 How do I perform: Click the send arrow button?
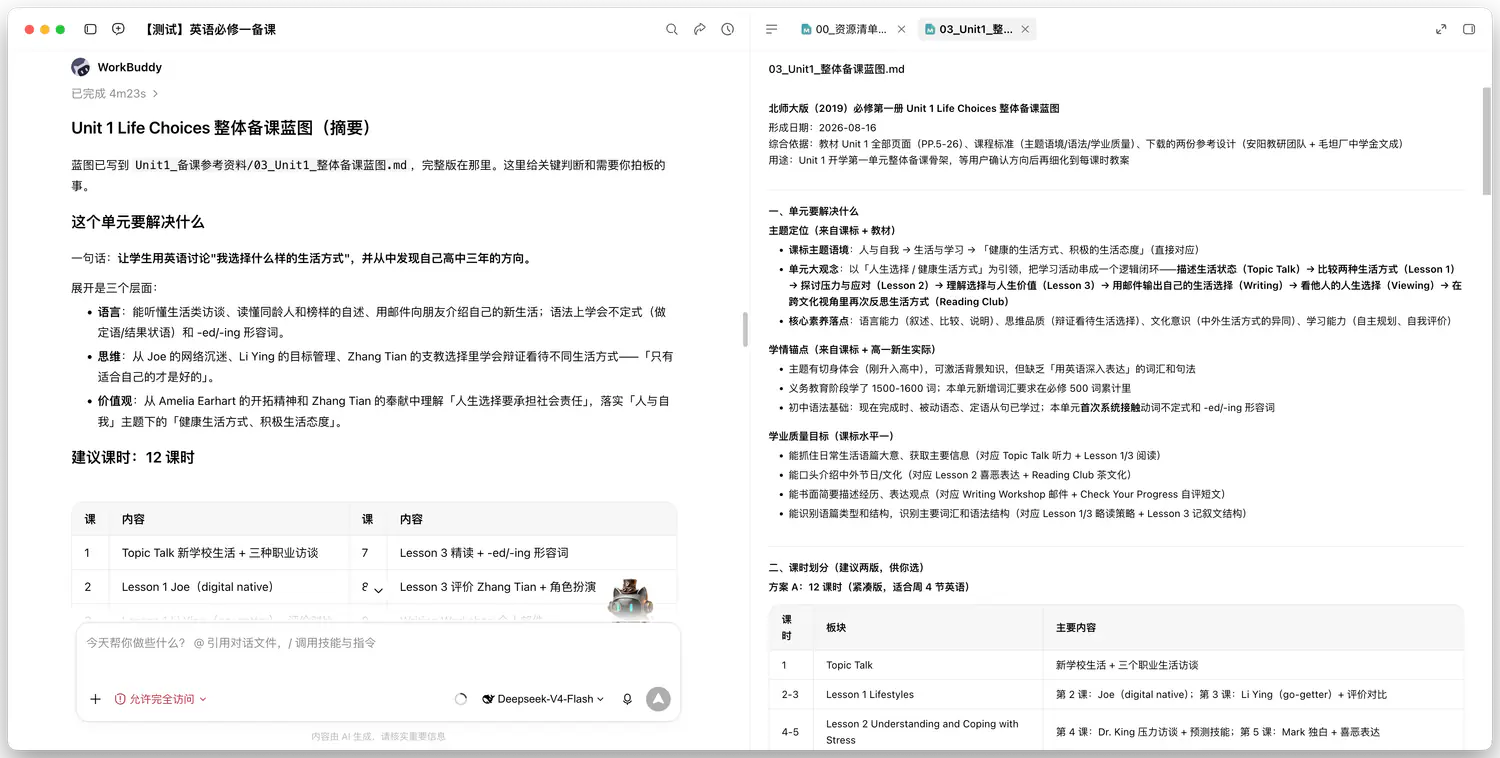[x=658, y=699]
